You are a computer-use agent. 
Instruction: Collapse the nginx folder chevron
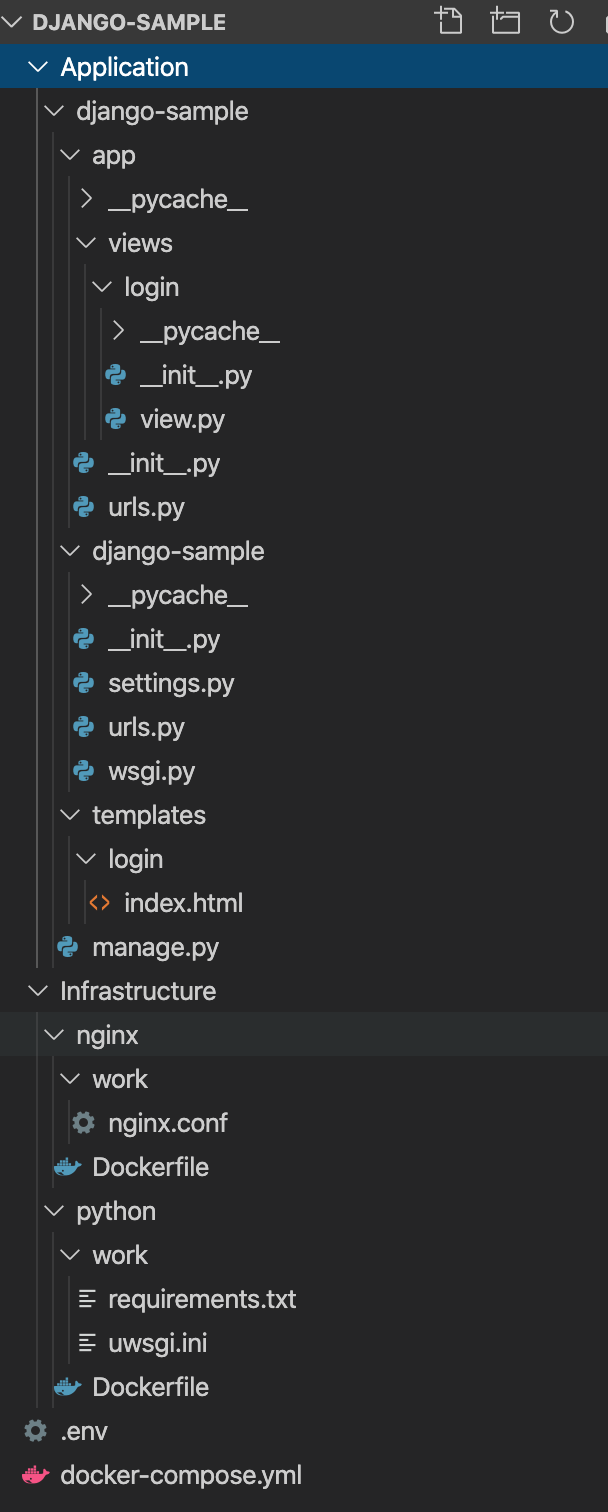[54, 1035]
